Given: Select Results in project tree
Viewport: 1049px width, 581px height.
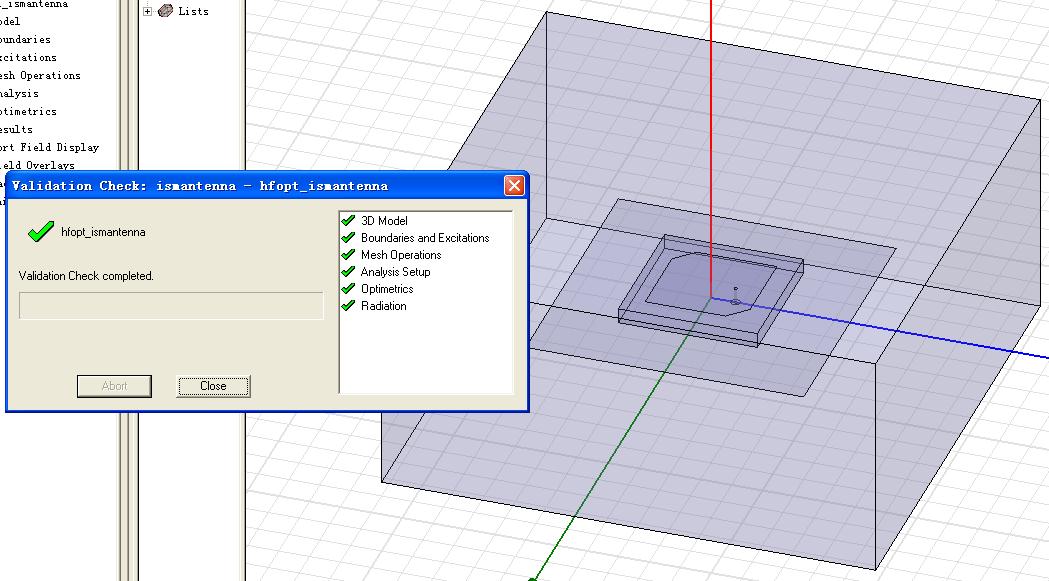Looking at the screenshot, I should point(16,130).
